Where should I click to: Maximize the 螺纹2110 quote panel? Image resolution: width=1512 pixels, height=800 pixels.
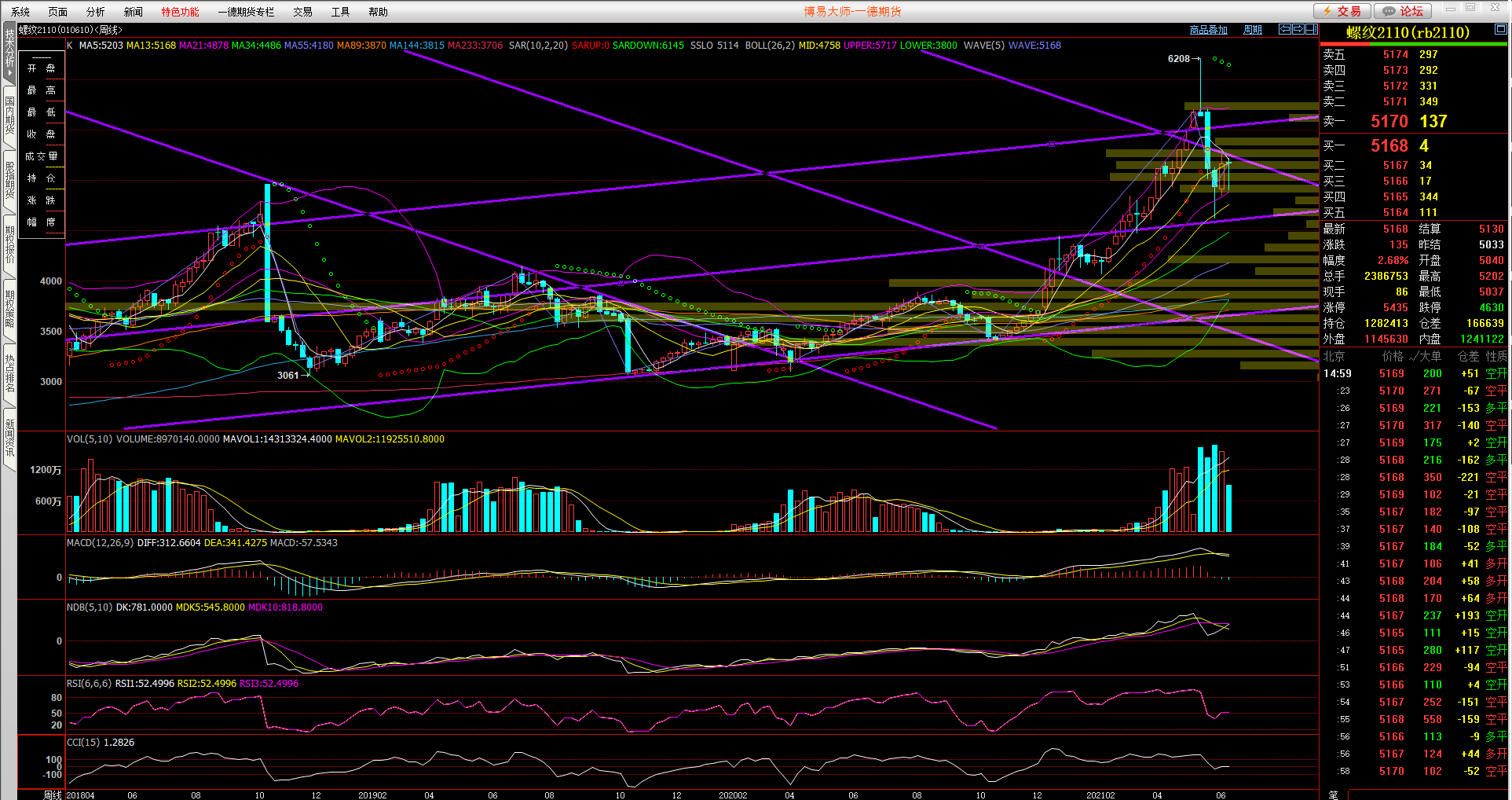[x=1500, y=29]
